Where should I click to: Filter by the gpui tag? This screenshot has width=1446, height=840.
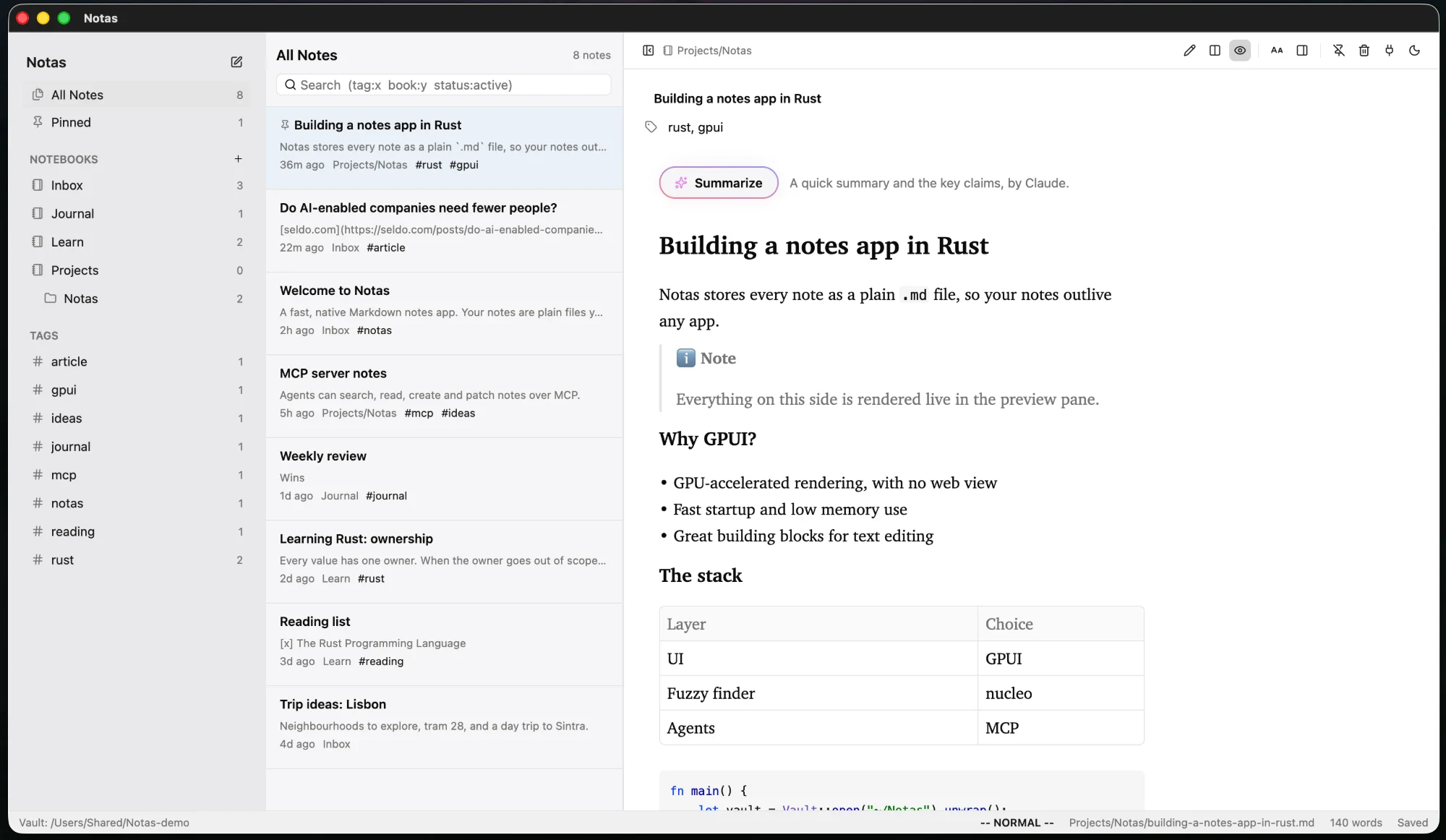pos(137,390)
